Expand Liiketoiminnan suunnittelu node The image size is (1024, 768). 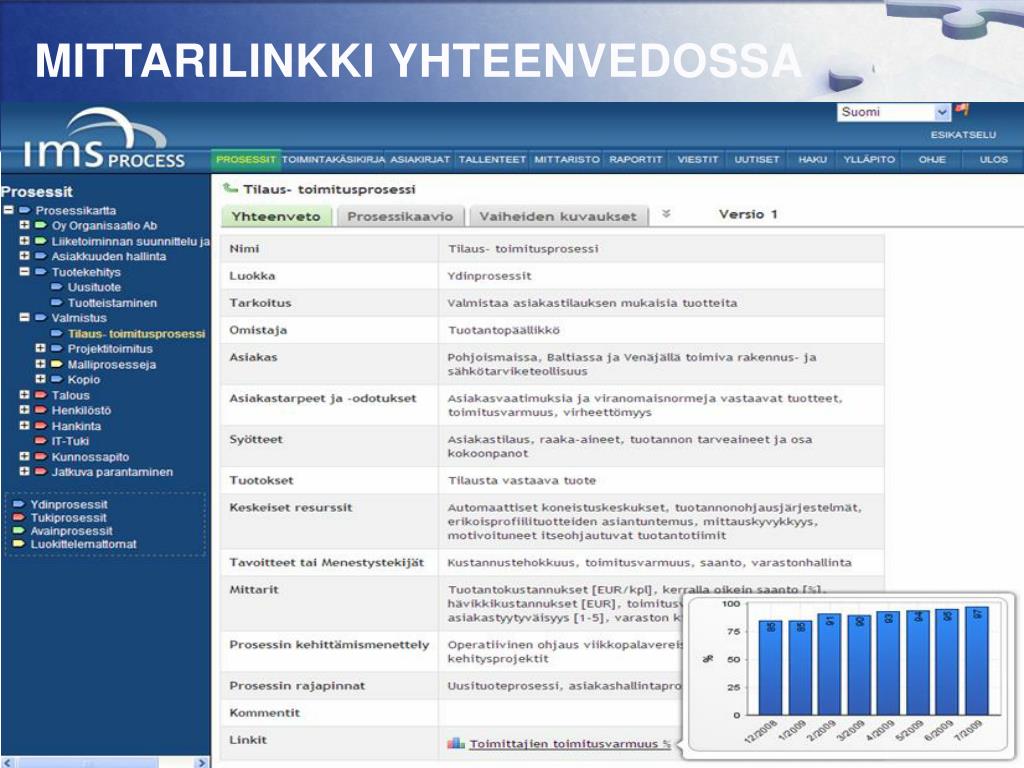[25, 240]
